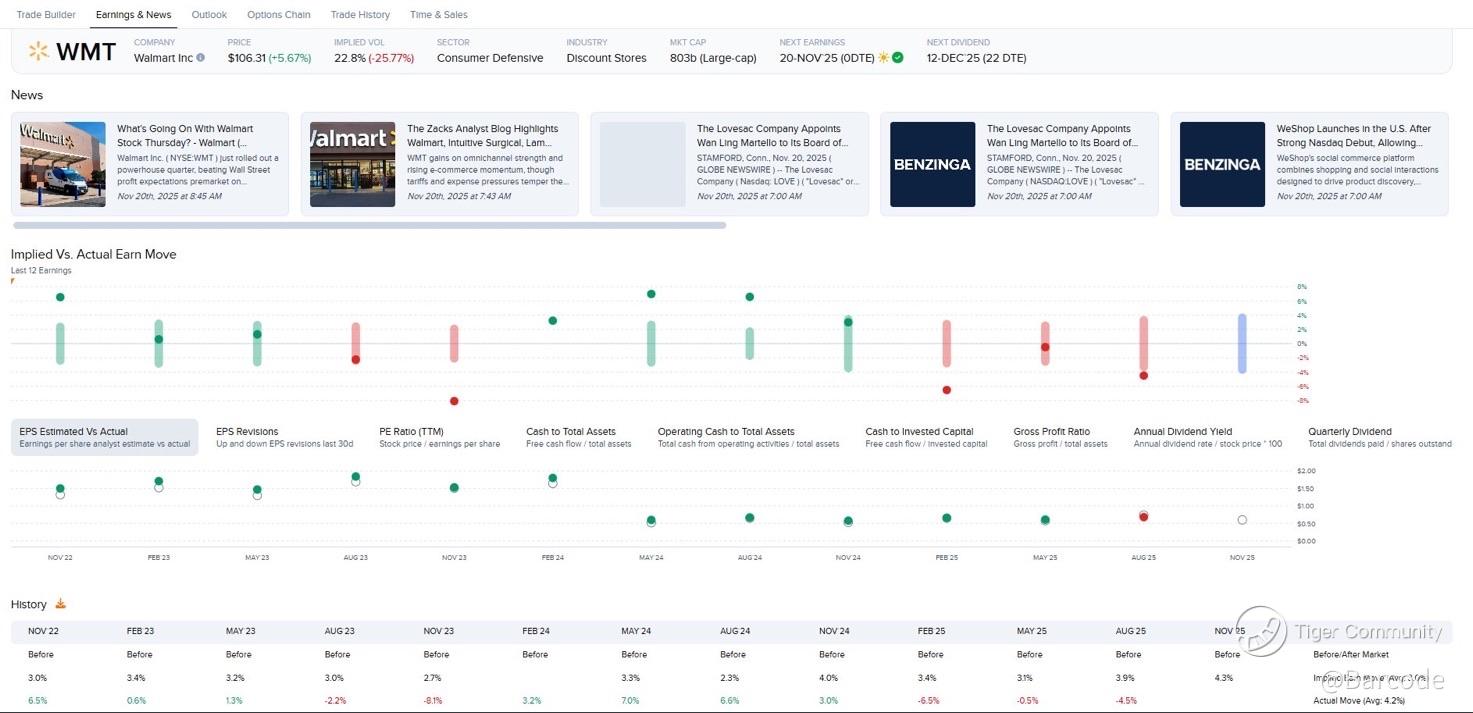Open the Walmart storefront Zacks article image

[352, 164]
